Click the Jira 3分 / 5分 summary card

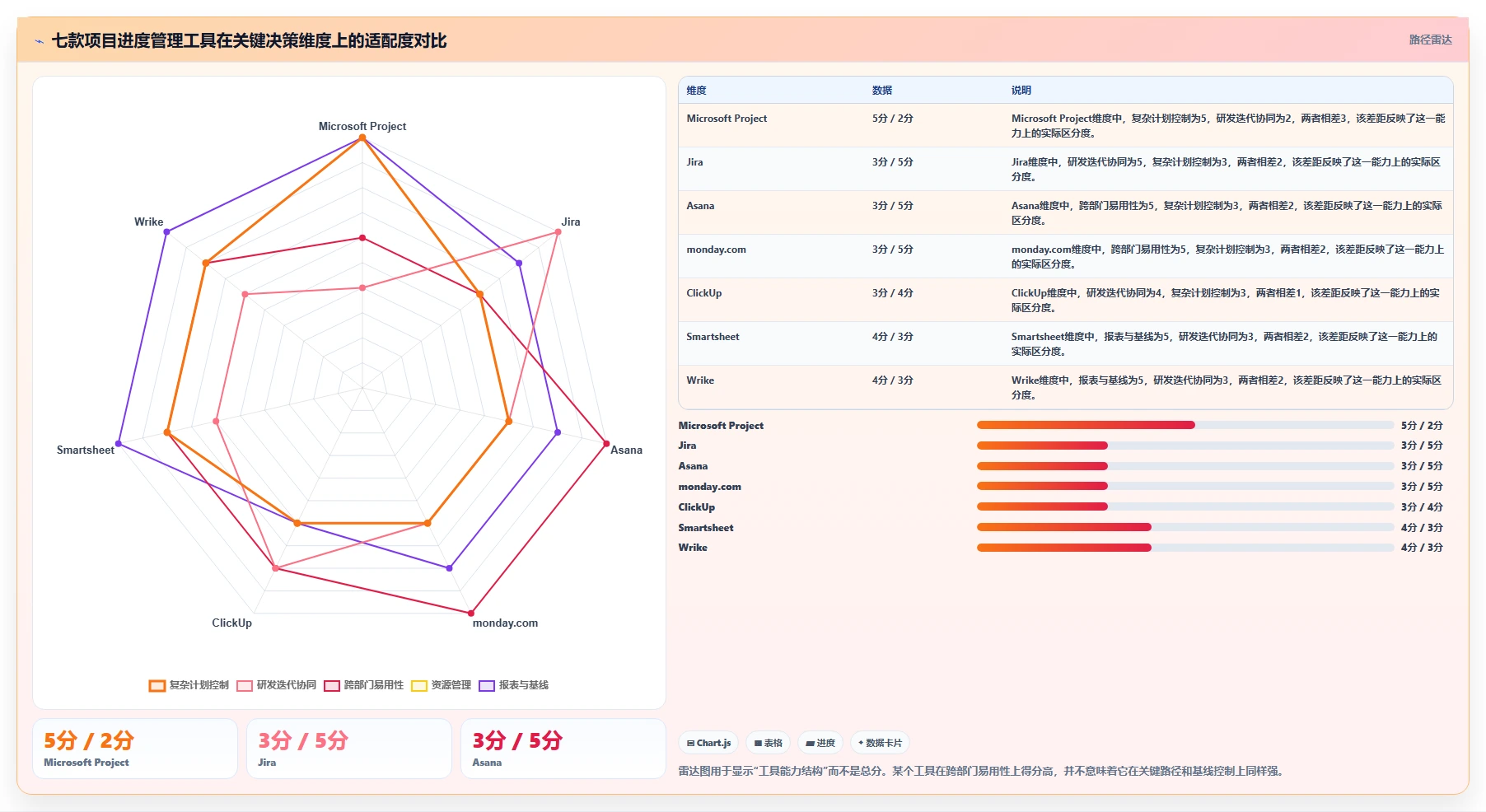(349, 749)
